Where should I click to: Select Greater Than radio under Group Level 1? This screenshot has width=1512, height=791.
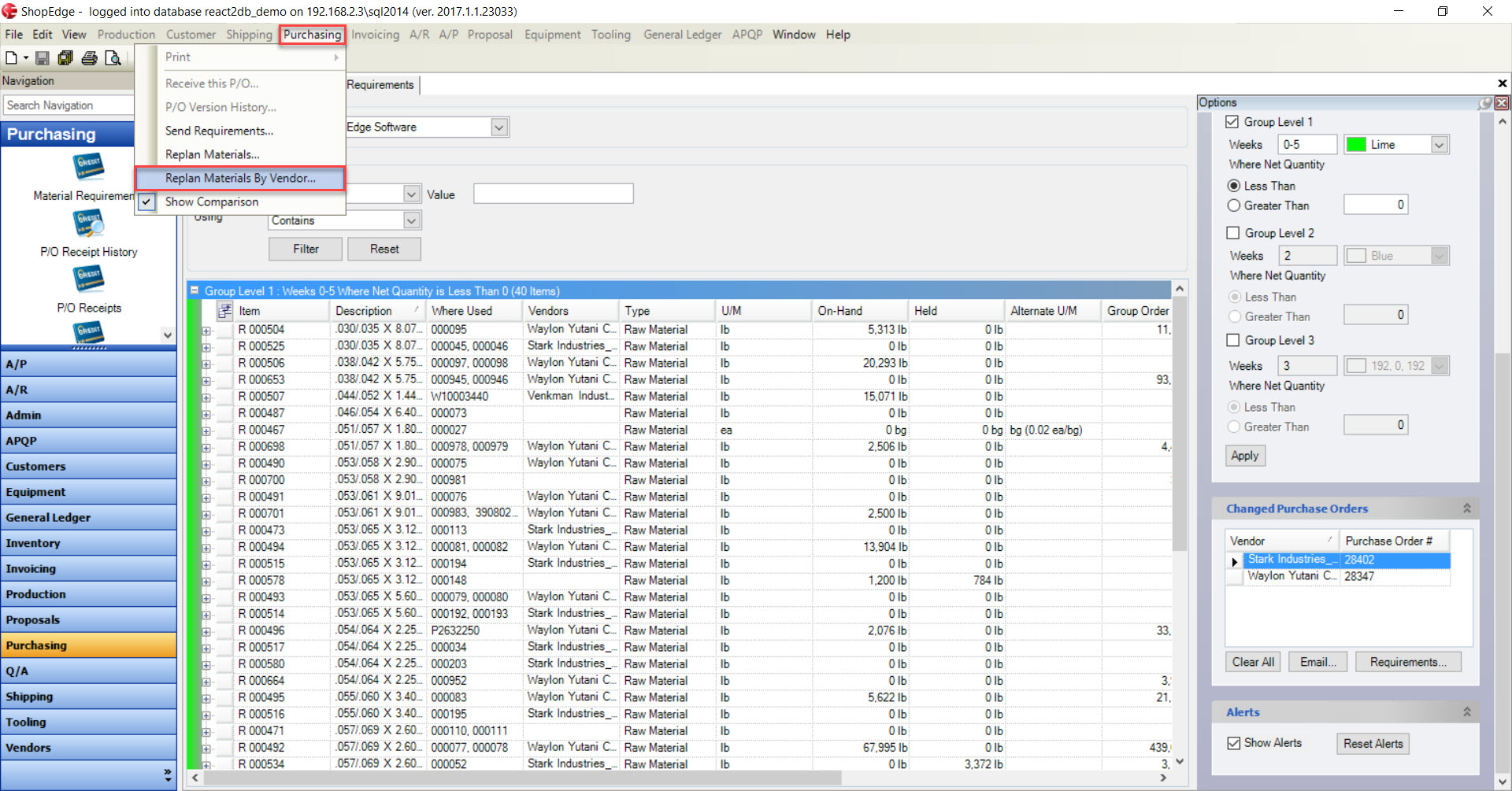(1234, 205)
